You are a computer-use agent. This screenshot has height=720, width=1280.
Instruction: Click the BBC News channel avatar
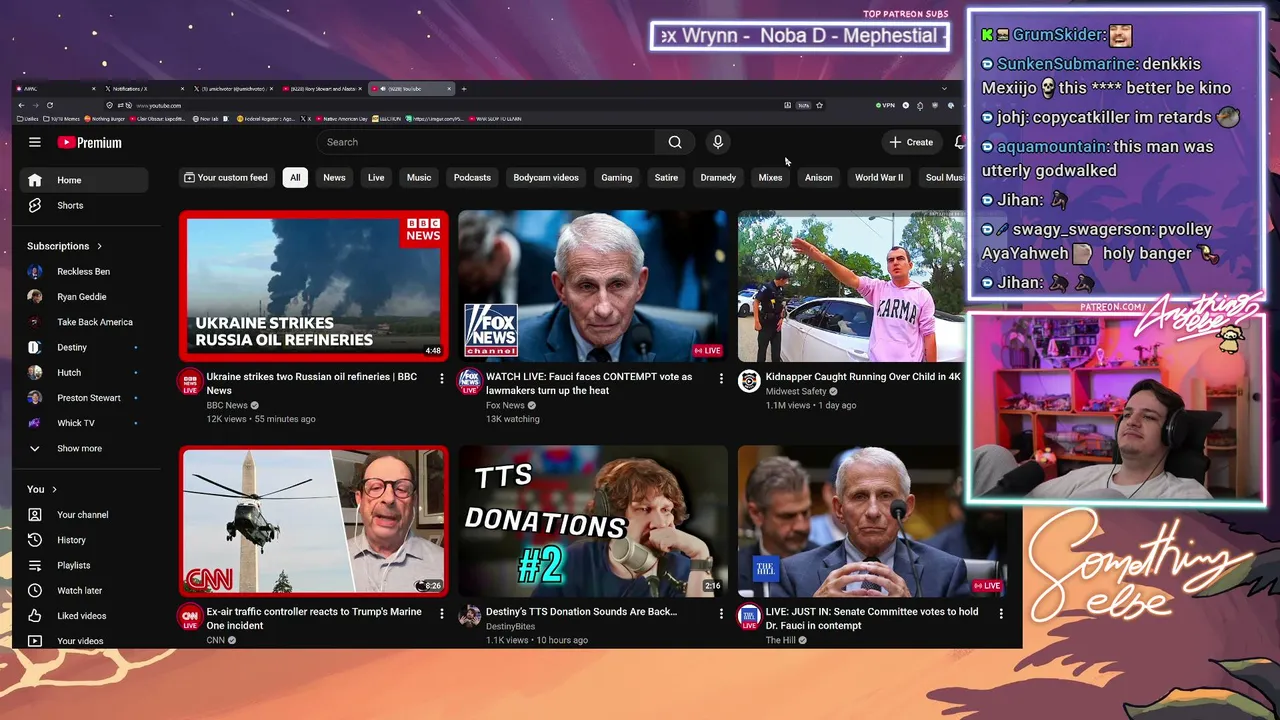(190, 381)
